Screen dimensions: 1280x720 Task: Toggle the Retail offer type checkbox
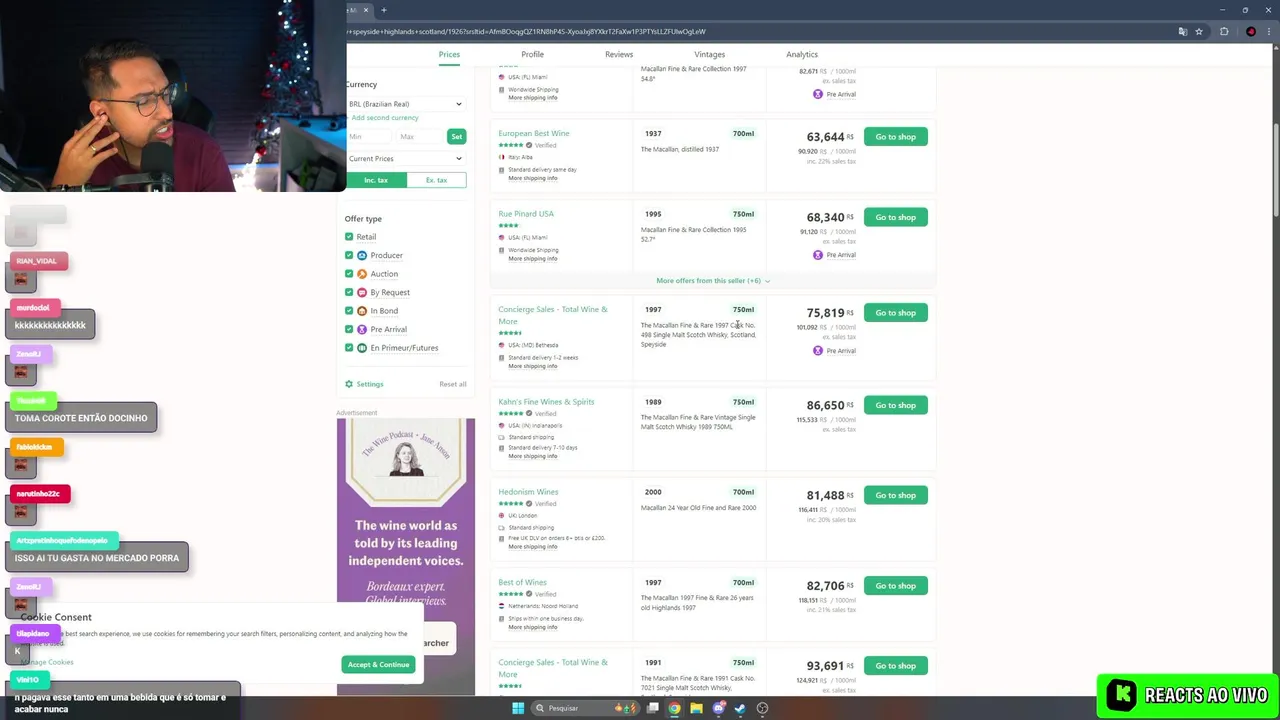click(349, 237)
